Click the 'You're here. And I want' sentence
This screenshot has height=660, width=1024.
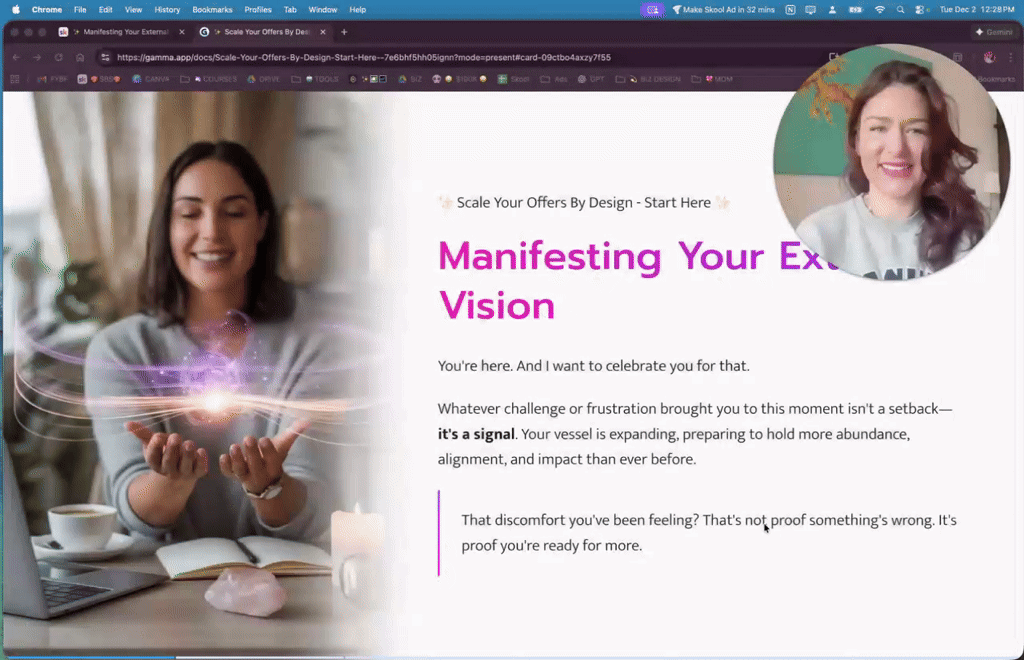(x=594, y=366)
